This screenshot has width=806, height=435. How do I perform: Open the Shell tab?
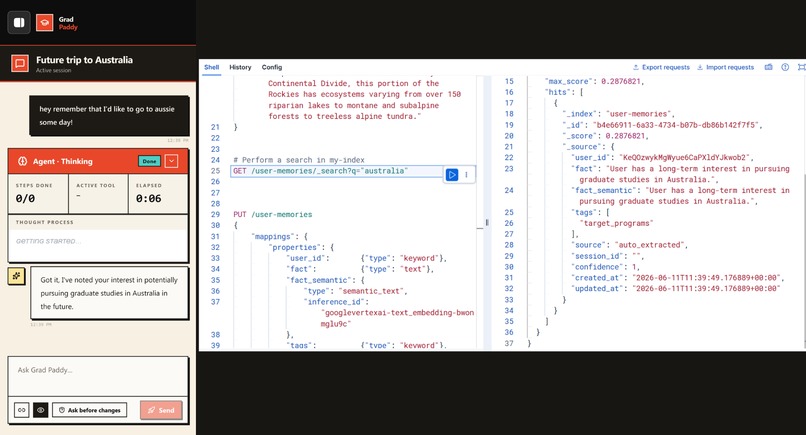[x=211, y=67]
